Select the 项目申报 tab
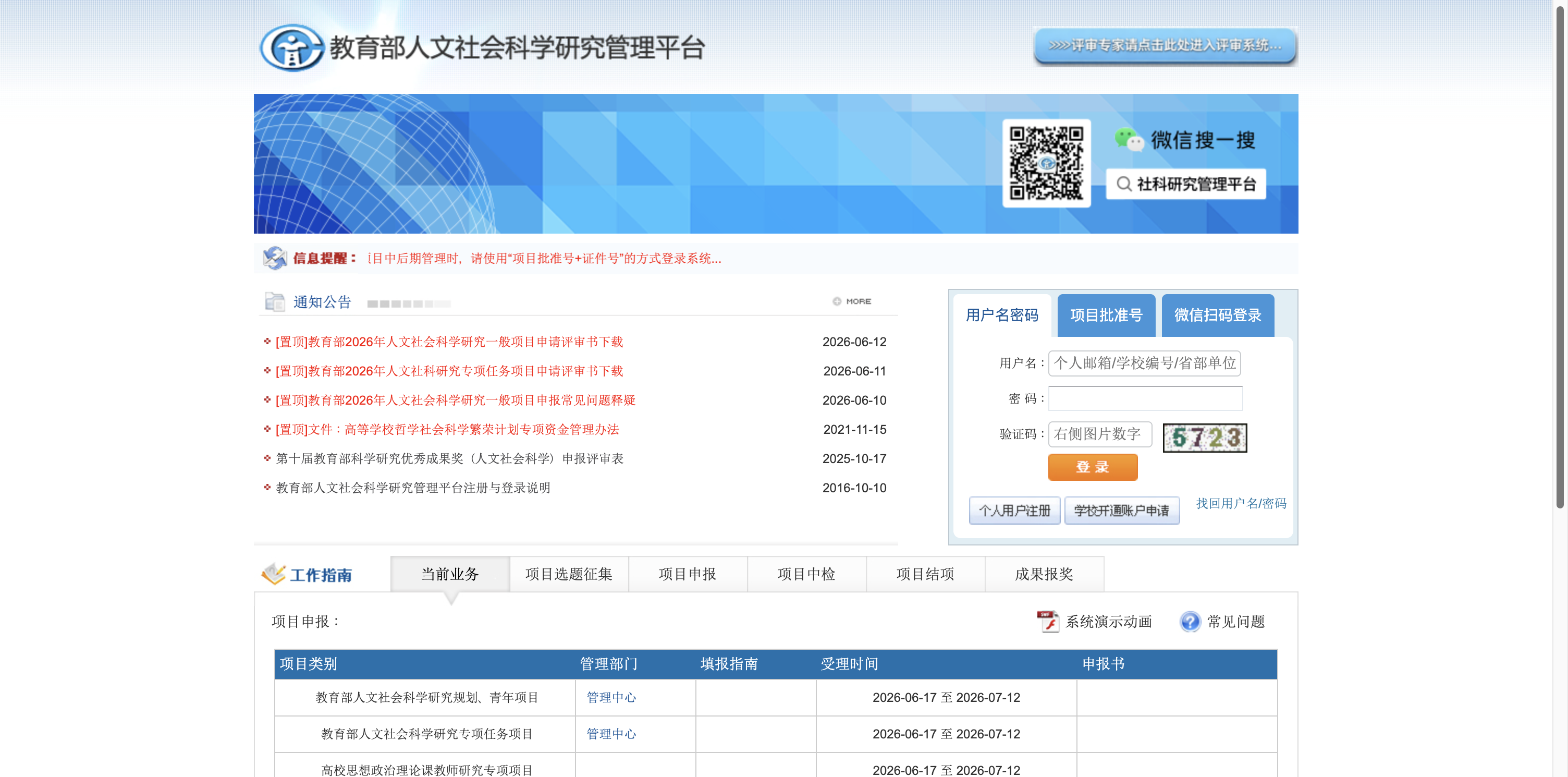The height and width of the screenshot is (777, 1568). [x=687, y=574]
